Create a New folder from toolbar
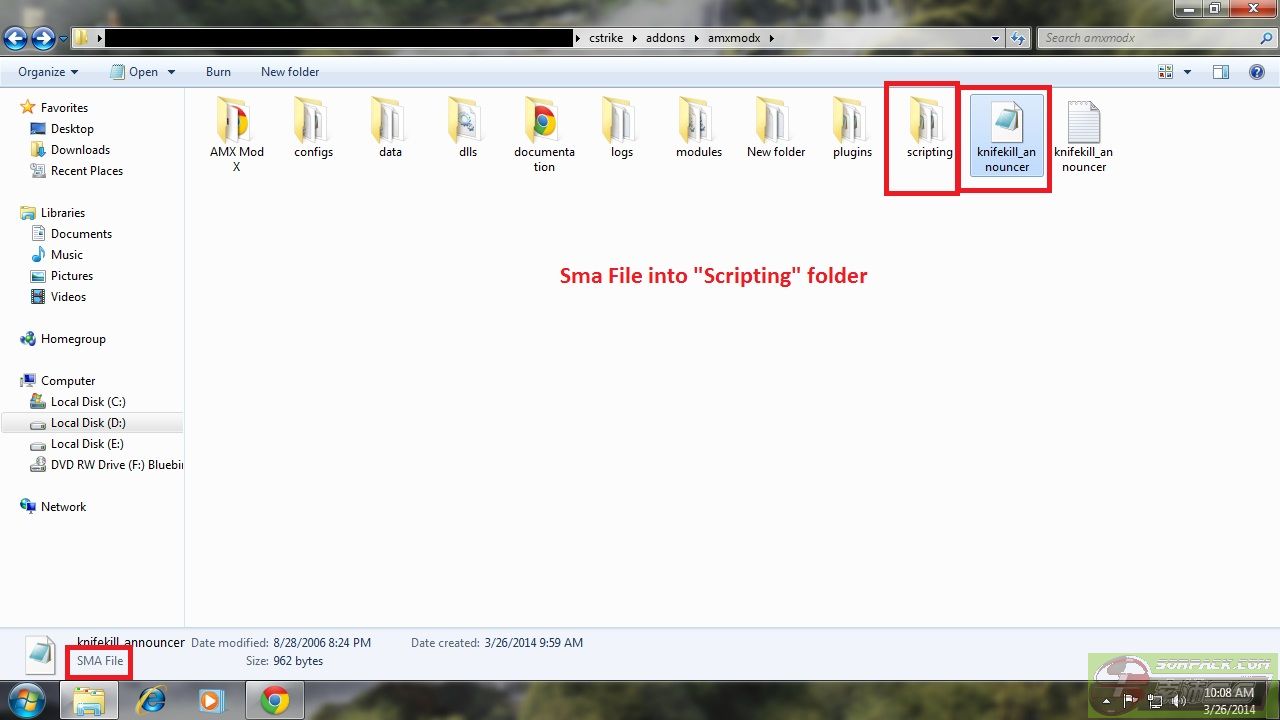Viewport: 1280px width, 720px height. click(290, 72)
